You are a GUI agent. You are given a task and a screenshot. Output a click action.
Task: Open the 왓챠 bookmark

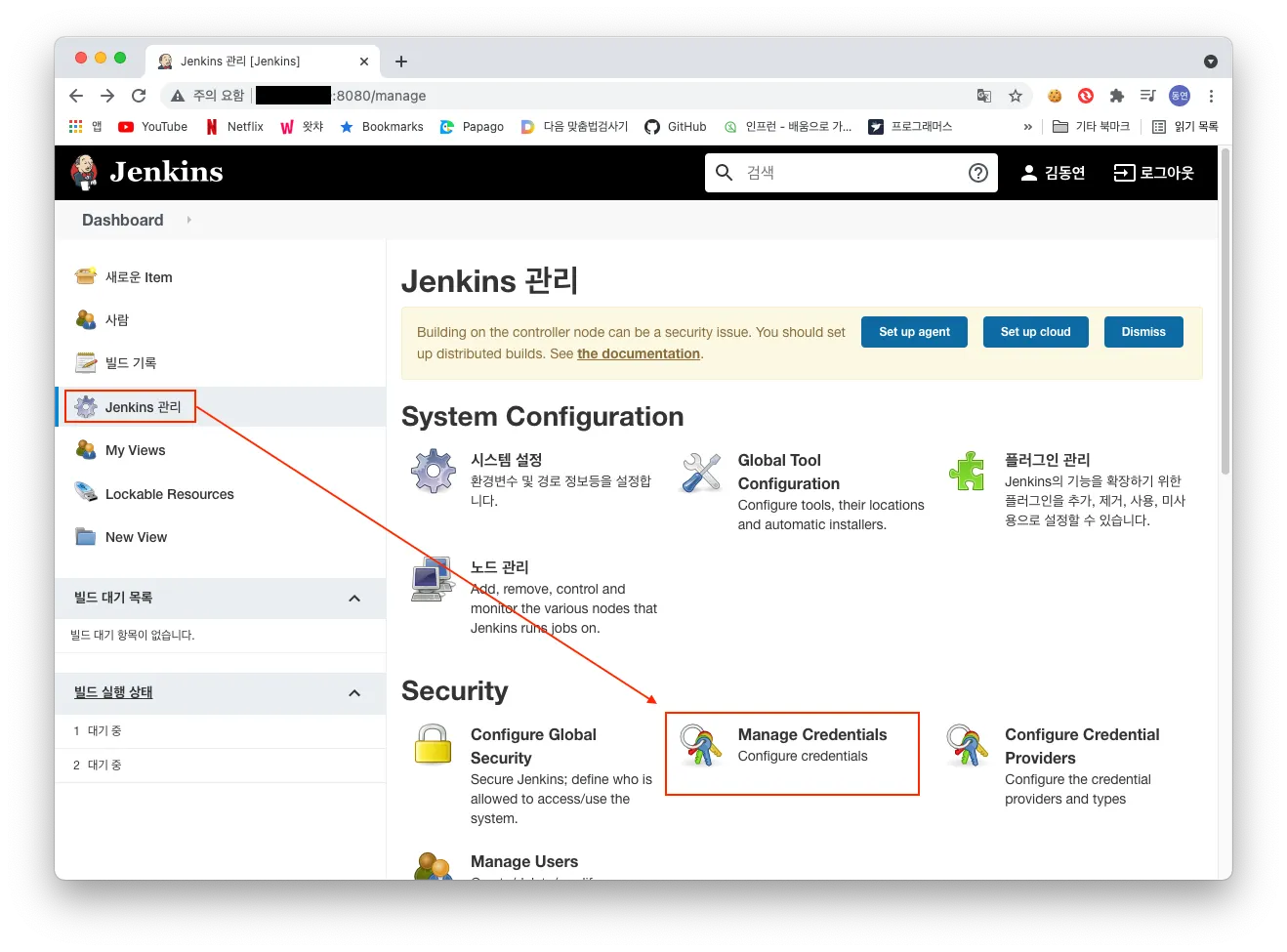[302, 127]
